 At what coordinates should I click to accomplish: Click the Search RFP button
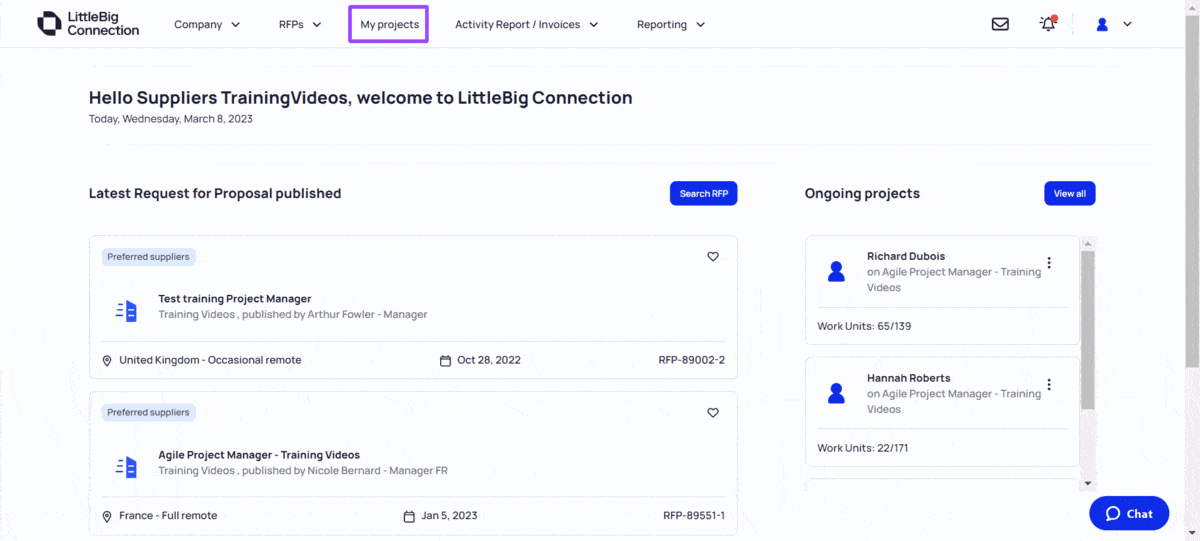click(703, 194)
